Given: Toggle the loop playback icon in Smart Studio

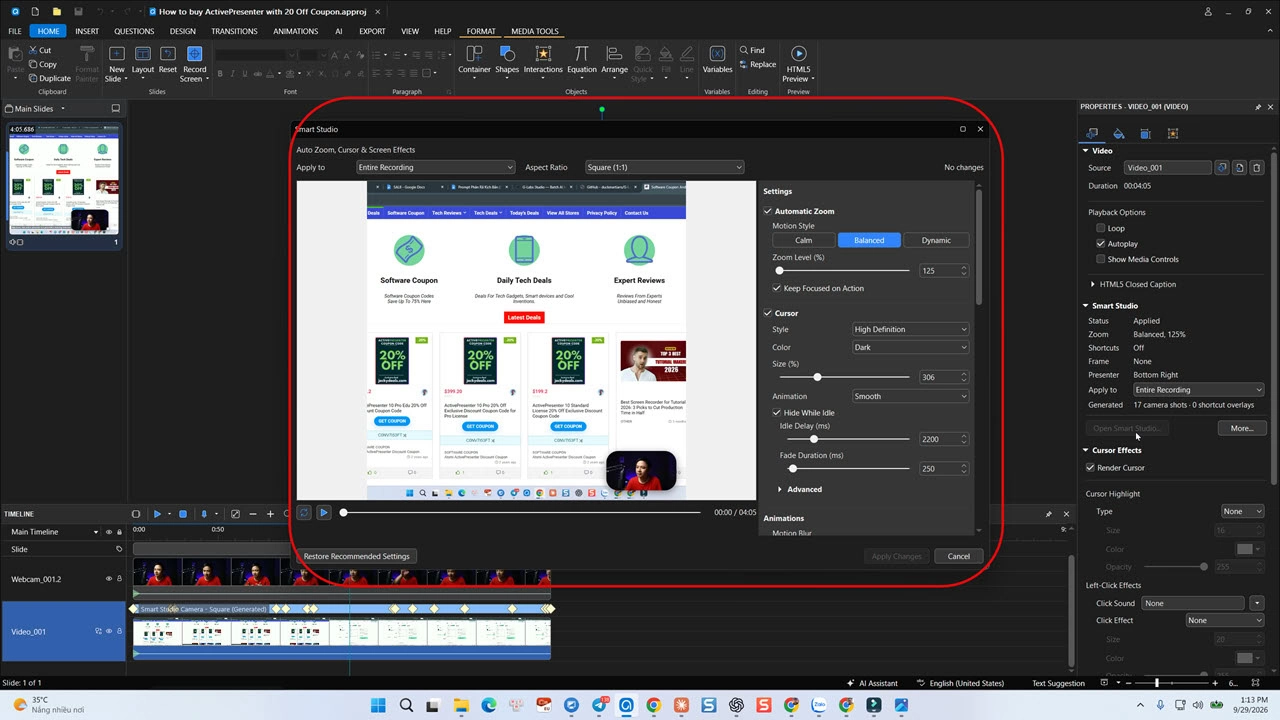Looking at the screenshot, I should pyautogui.click(x=304, y=513).
